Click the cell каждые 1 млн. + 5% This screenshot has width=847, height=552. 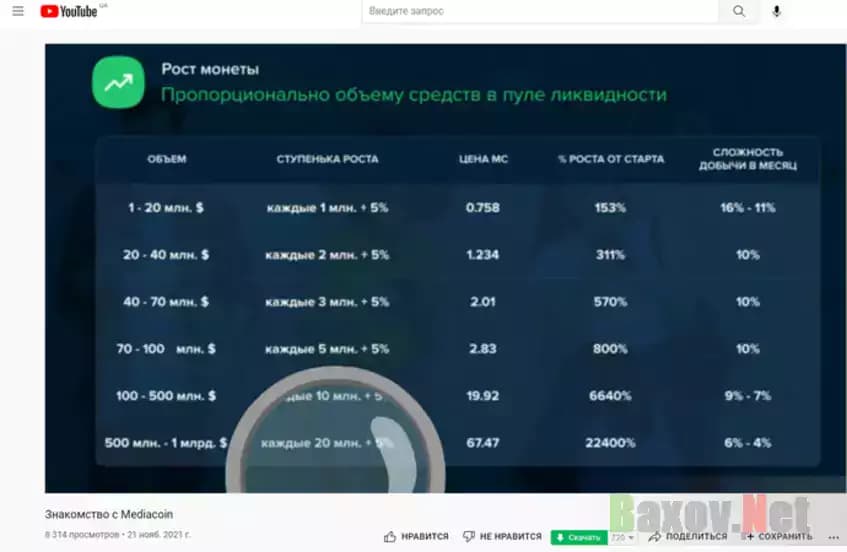(x=327, y=207)
